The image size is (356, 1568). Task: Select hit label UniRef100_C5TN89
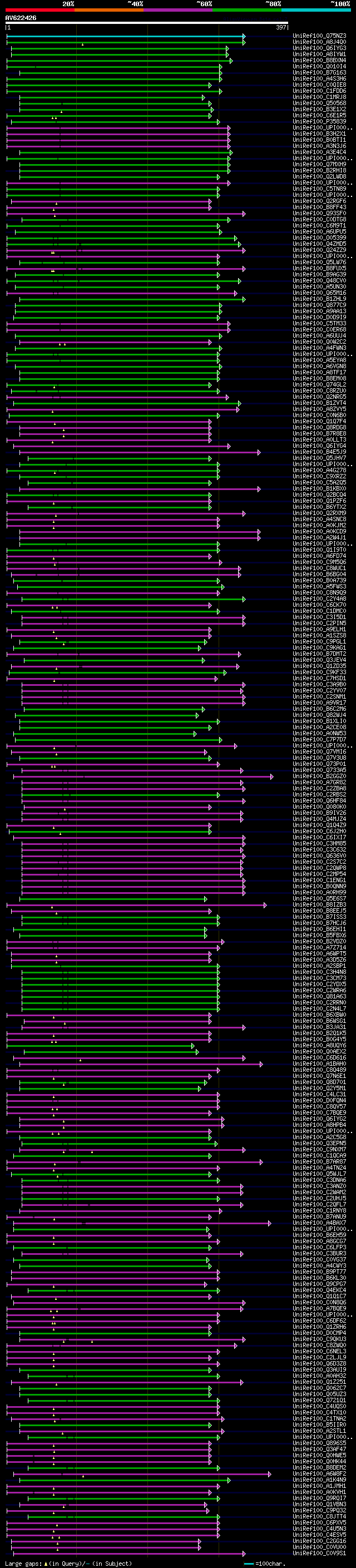[319, 189]
